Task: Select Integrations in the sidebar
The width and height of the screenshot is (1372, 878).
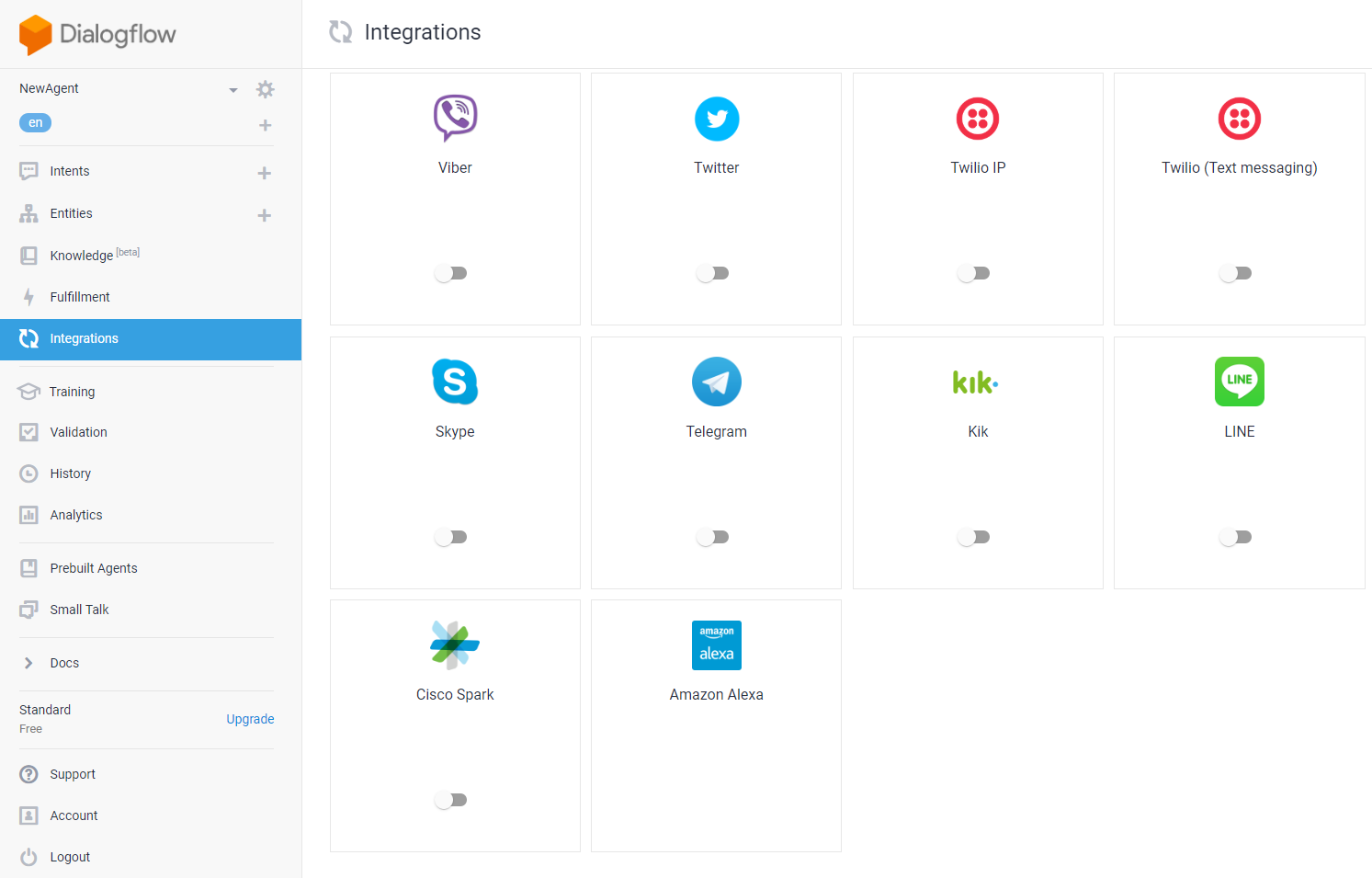Action: click(151, 339)
